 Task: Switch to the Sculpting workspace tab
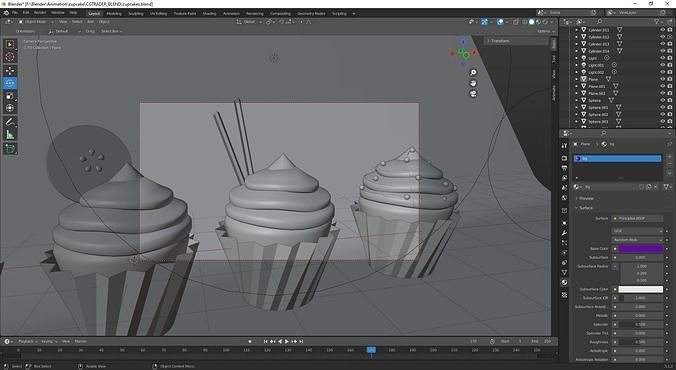click(136, 13)
